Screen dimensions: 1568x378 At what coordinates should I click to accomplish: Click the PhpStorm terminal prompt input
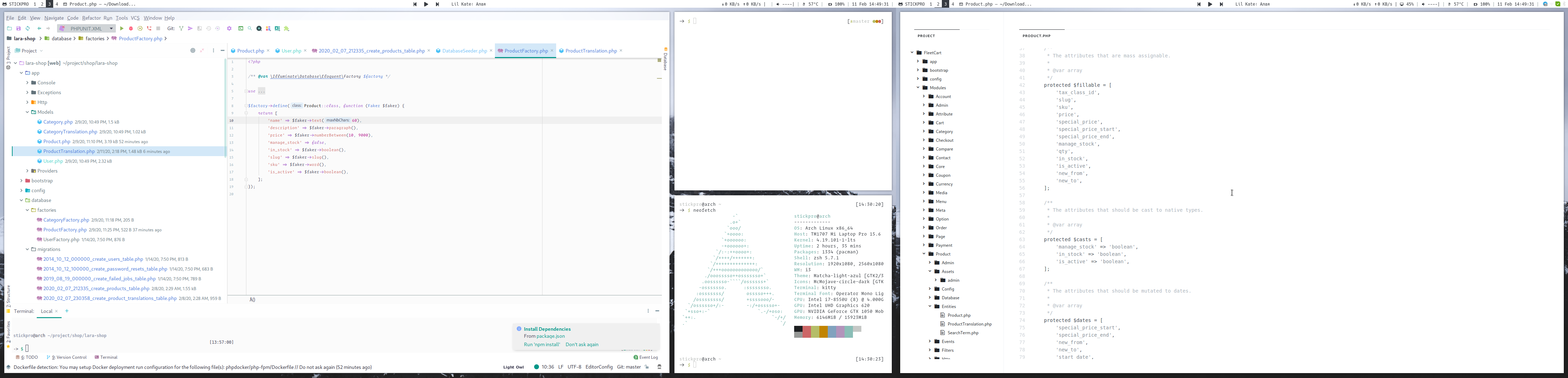pos(27,349)
